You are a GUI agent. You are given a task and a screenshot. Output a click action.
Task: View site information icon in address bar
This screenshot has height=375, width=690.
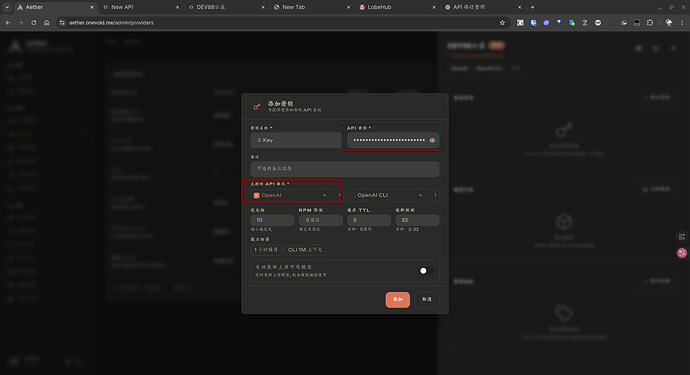[x=62, y=22]
